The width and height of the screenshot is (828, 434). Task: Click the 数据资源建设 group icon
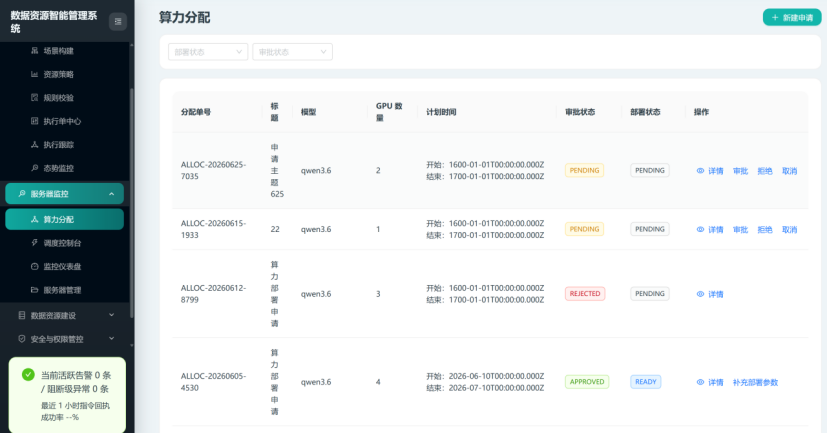point(22,315)
